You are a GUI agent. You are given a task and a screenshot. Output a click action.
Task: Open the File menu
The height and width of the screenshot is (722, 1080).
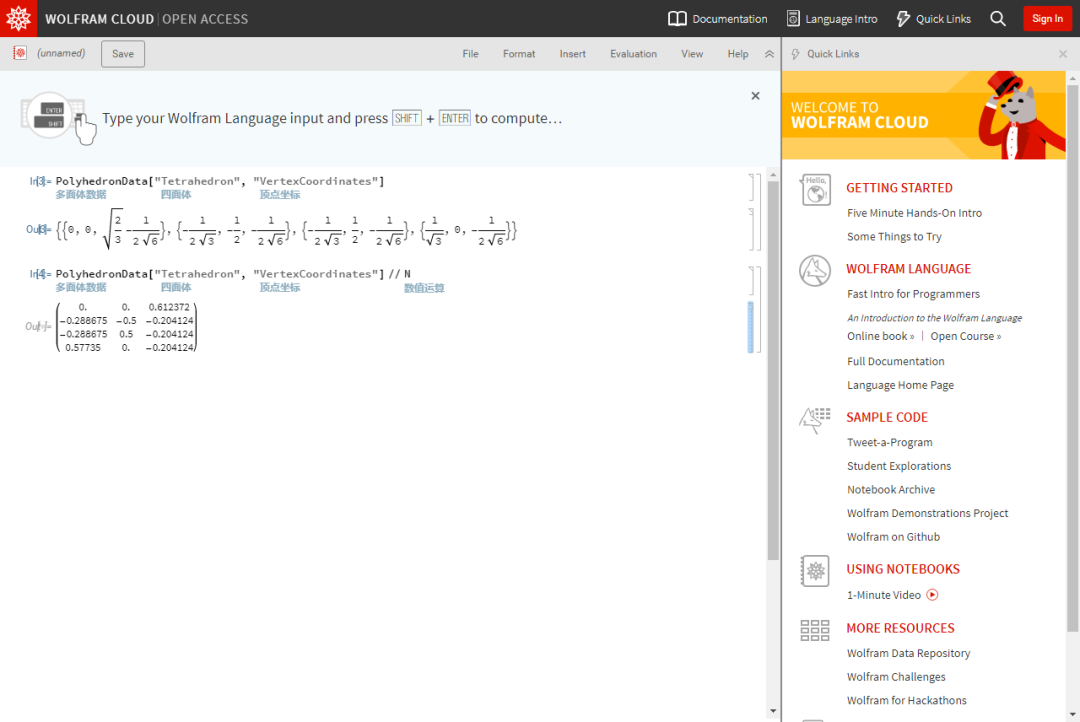(x=470, y=54)
